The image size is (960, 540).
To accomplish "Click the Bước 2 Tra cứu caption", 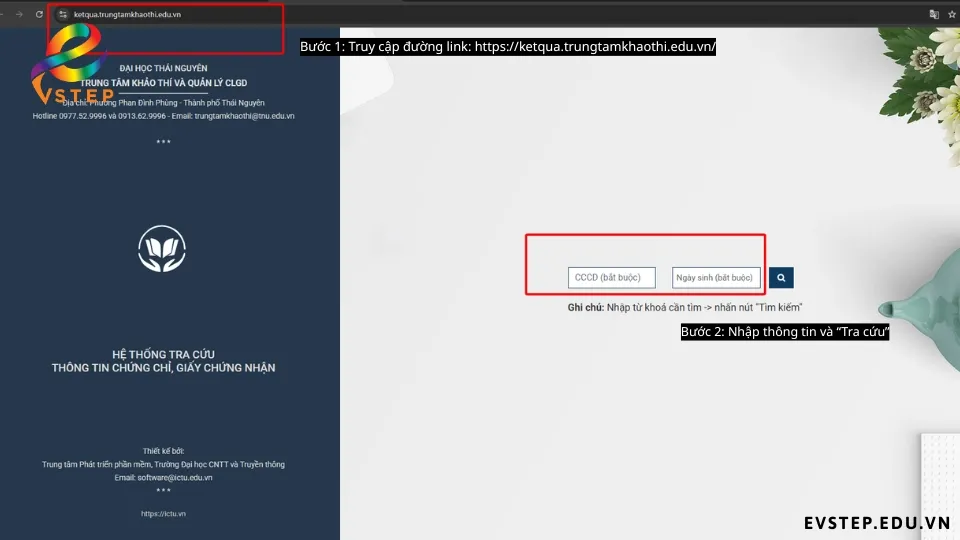I will (x=784, y=332).
